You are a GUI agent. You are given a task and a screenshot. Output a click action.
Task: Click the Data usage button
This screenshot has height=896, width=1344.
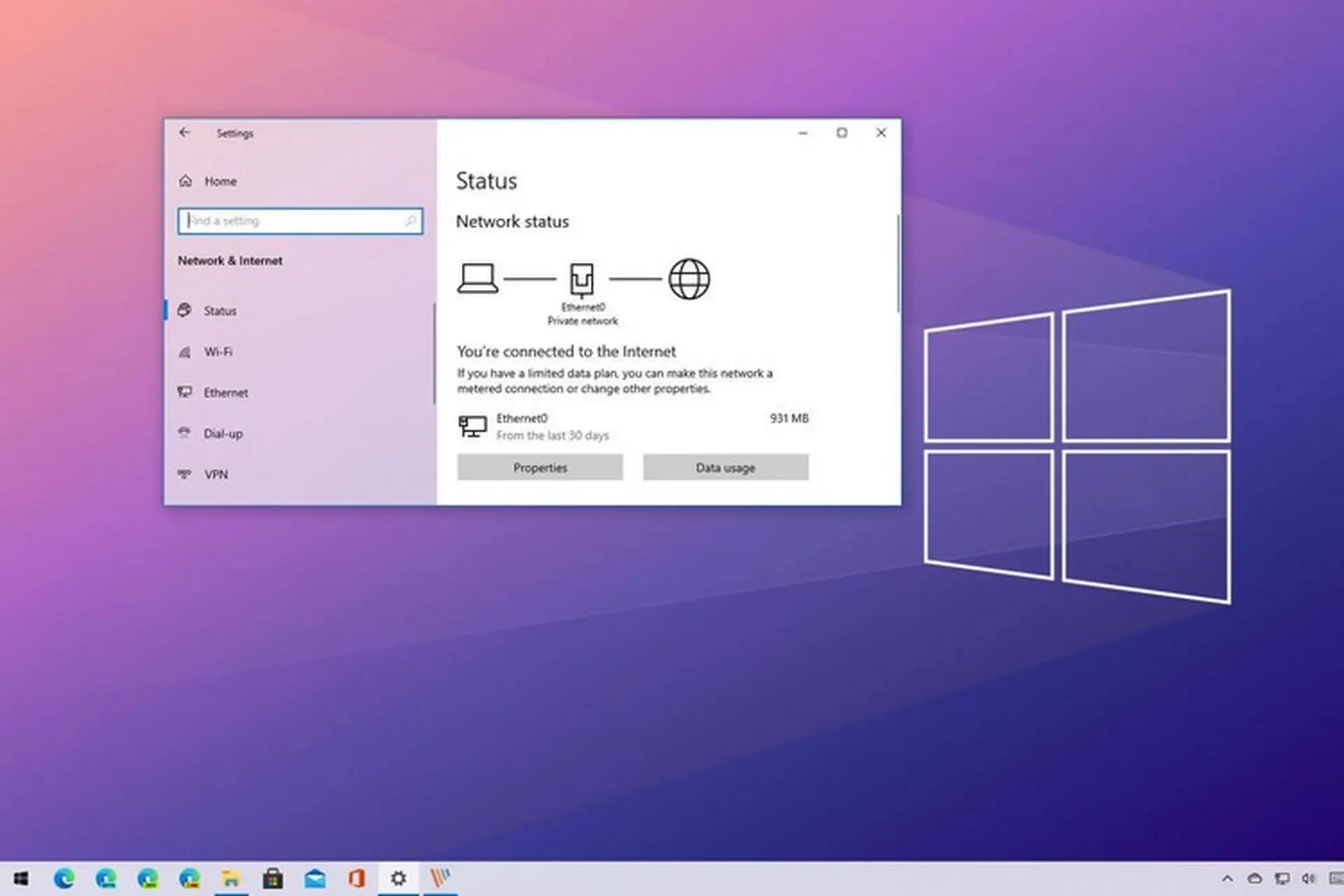(726, 468)
